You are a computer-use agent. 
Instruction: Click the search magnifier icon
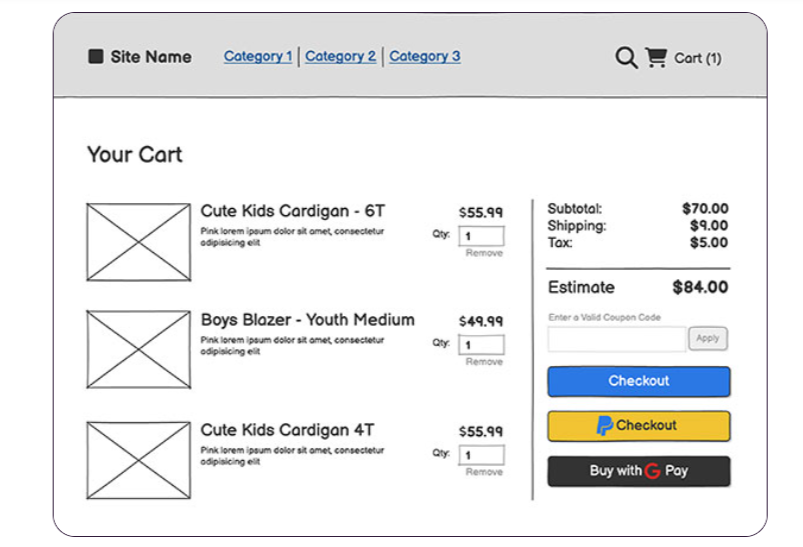[626, 58]
